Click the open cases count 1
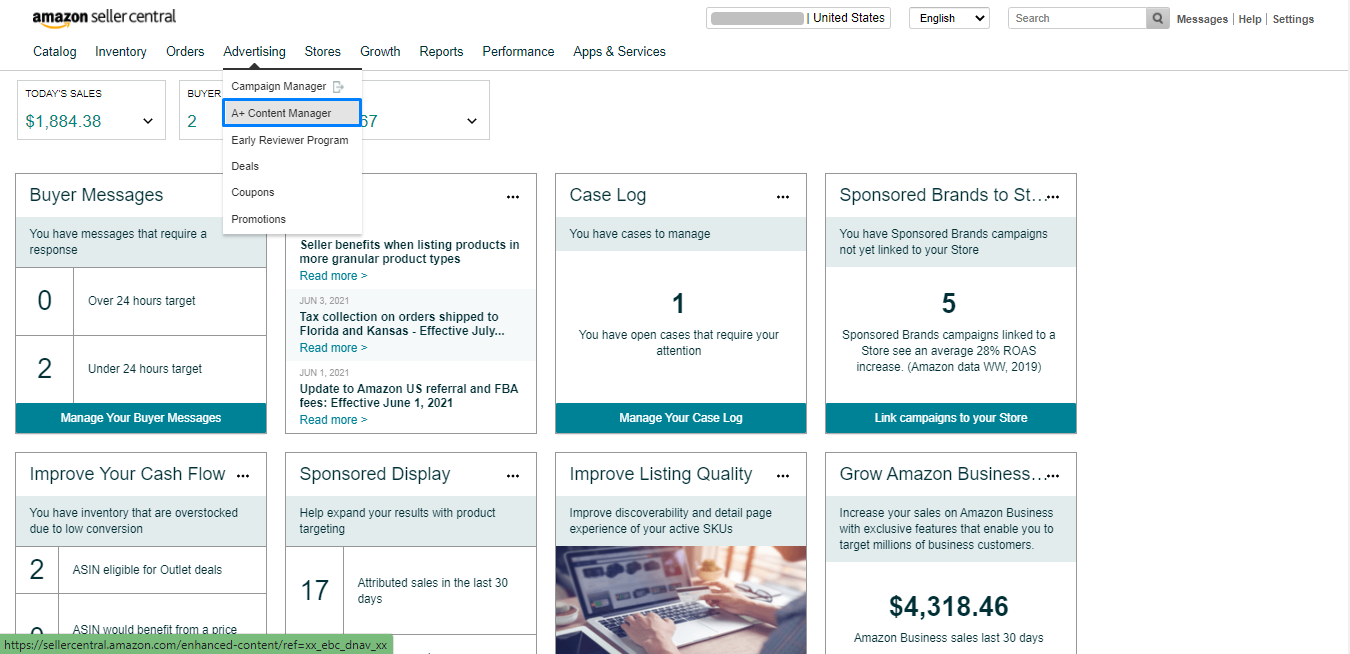The height and width of the screenshot is (654, 1350). pyautogui.click(x=678, y=303)
